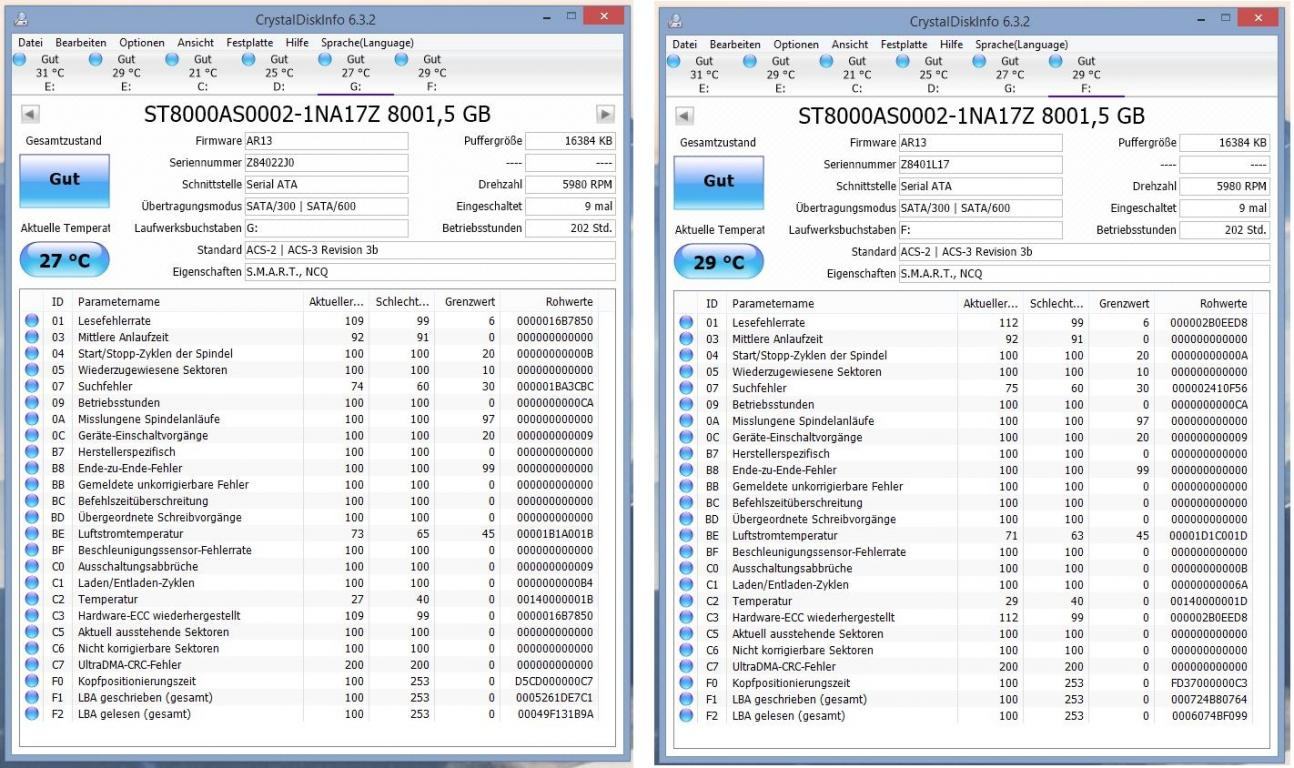Viewport: 1294px width, 768px height.
Task: Click status orb for Hardware-ECC wiederhergestellt, right window
Action: (686, 618)
